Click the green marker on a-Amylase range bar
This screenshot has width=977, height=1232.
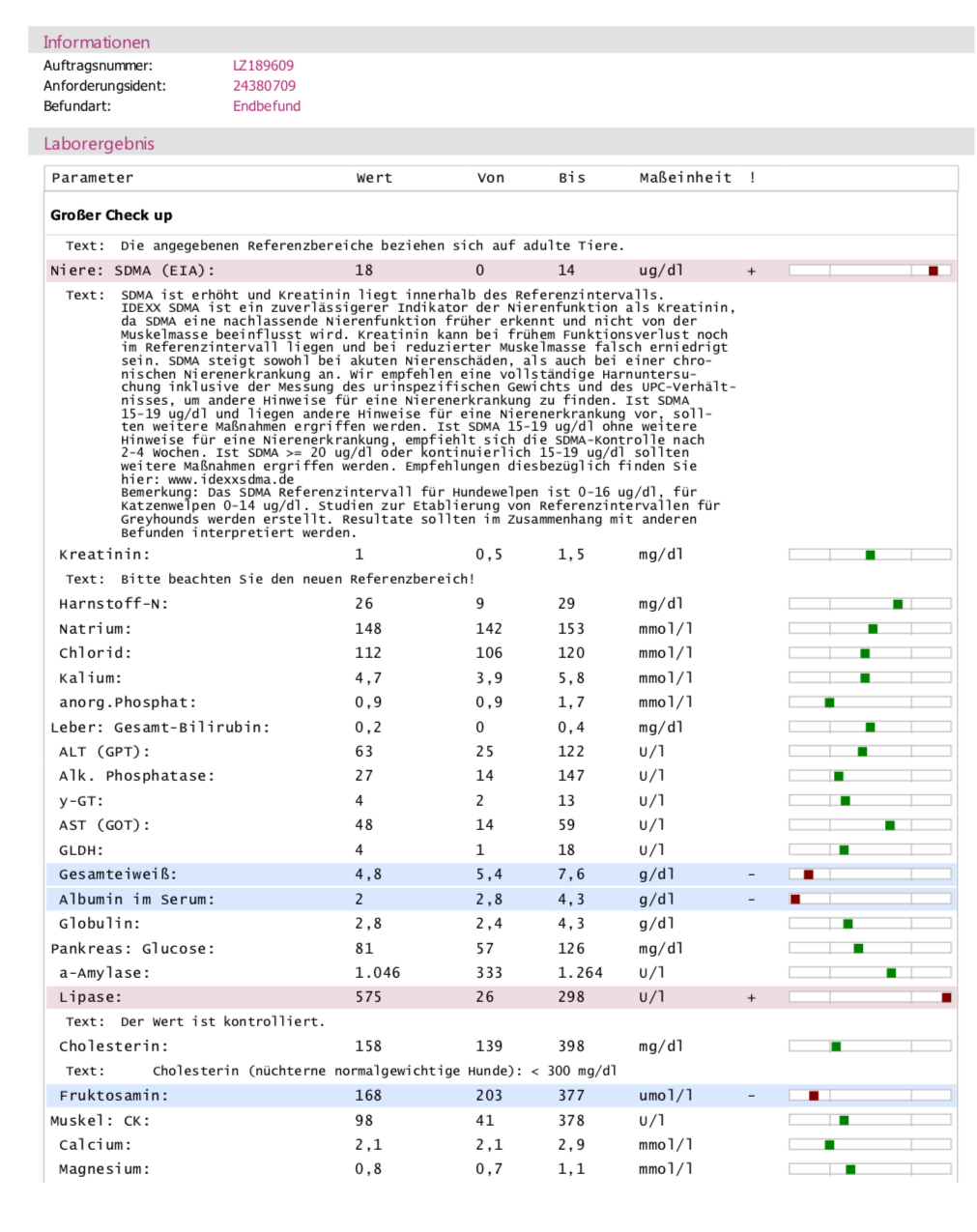pyautogui.click(x=891, y=973)
